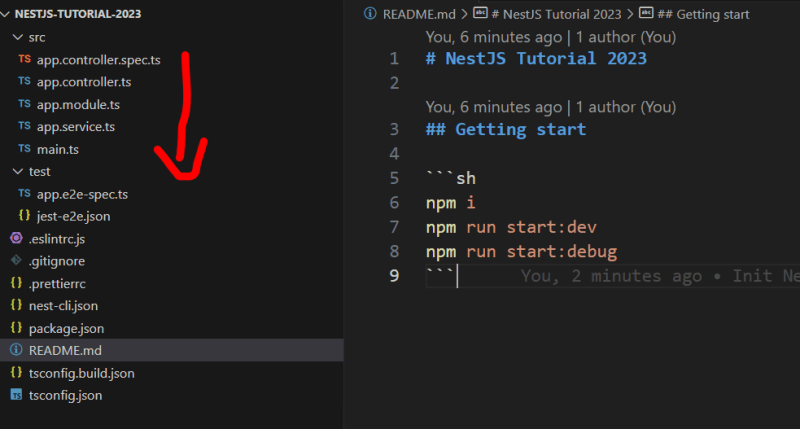
Task: Open tsconfig.json file
Action: pos(65,395)
